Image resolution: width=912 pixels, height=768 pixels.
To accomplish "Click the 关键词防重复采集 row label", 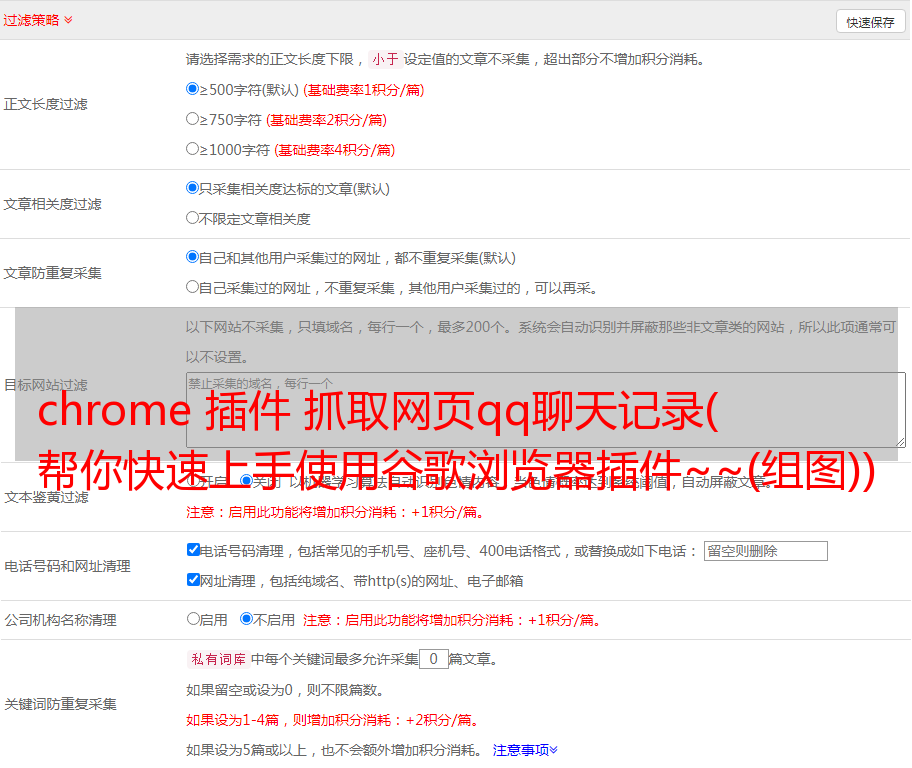I will 60,704.
